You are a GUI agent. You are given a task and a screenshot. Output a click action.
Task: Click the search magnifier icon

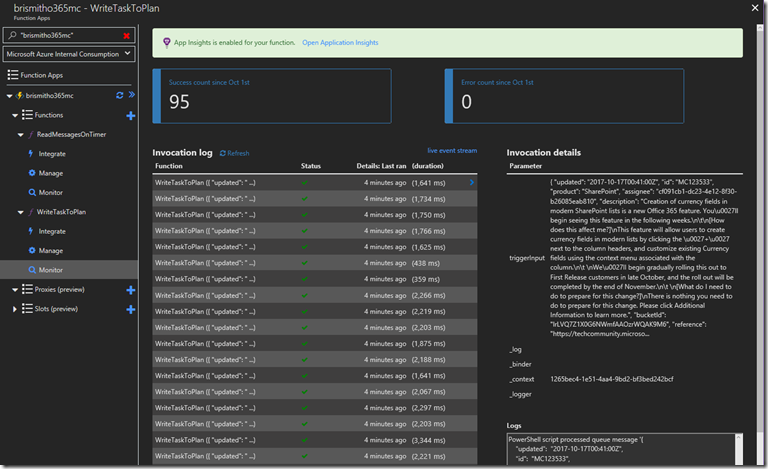(13, 35)
